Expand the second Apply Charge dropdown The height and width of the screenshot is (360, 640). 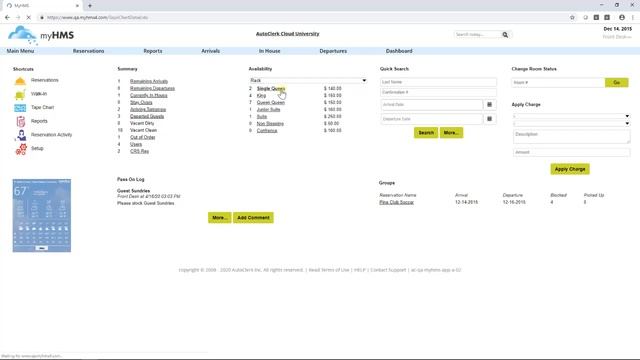coord(571,123)
